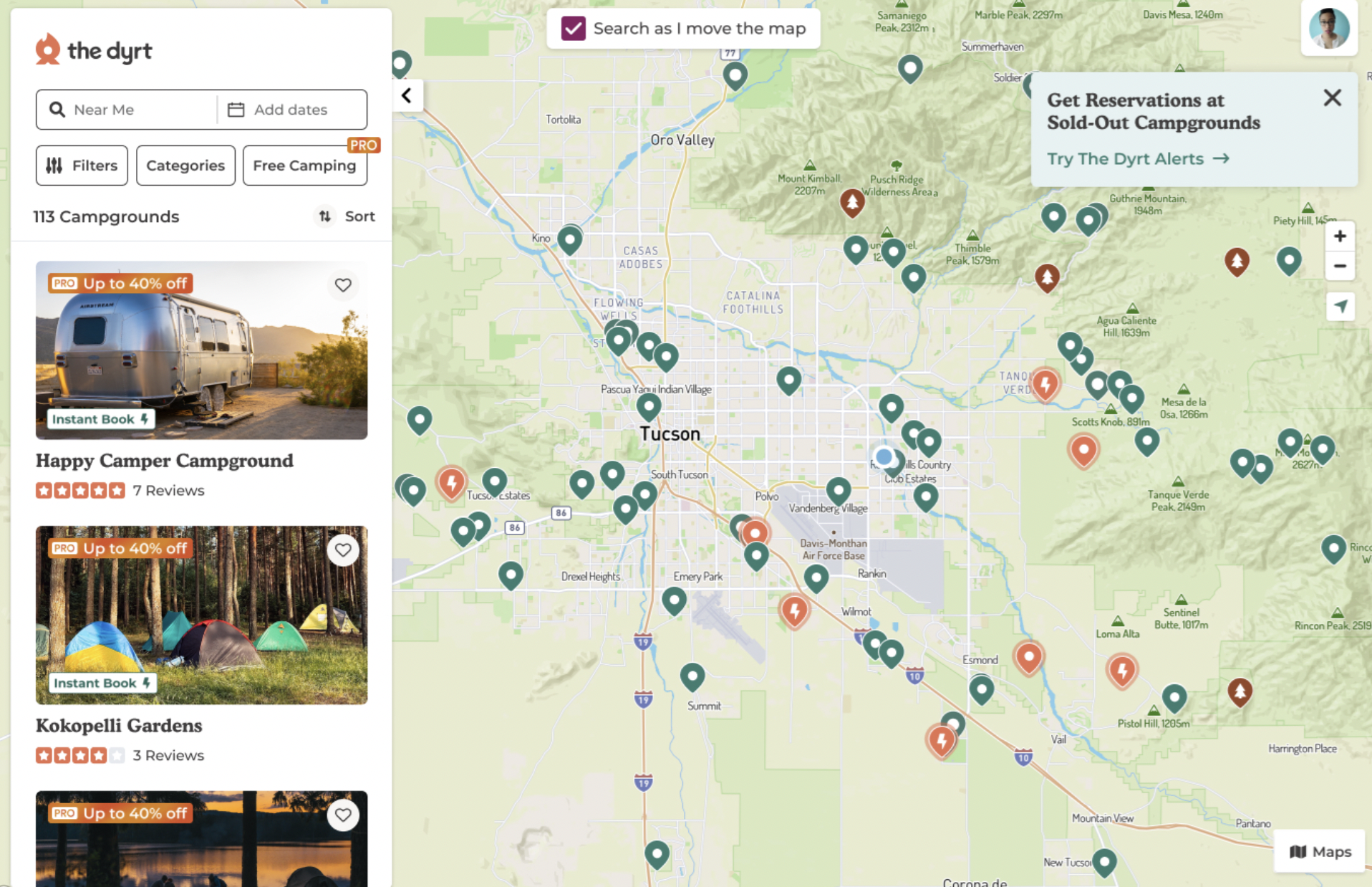Open the Maps layer button

coord(1320,852)
